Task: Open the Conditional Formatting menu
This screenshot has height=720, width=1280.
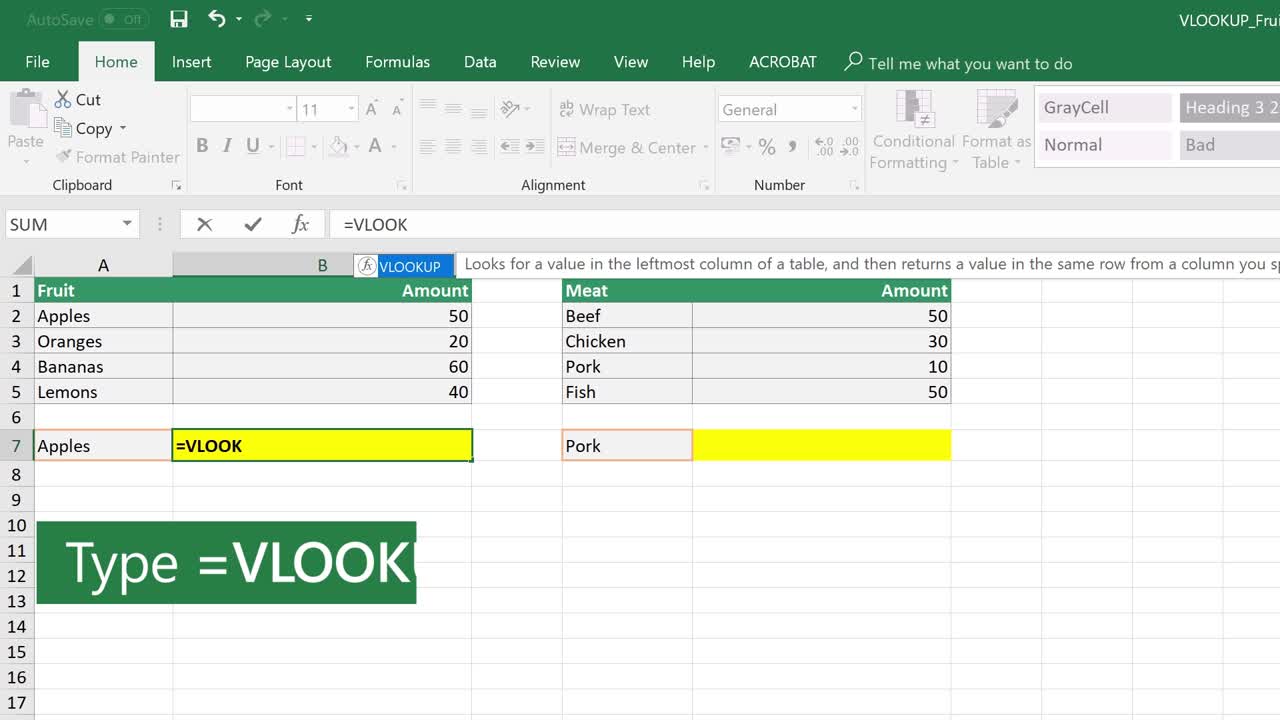Action: click(x=913, y=130)
